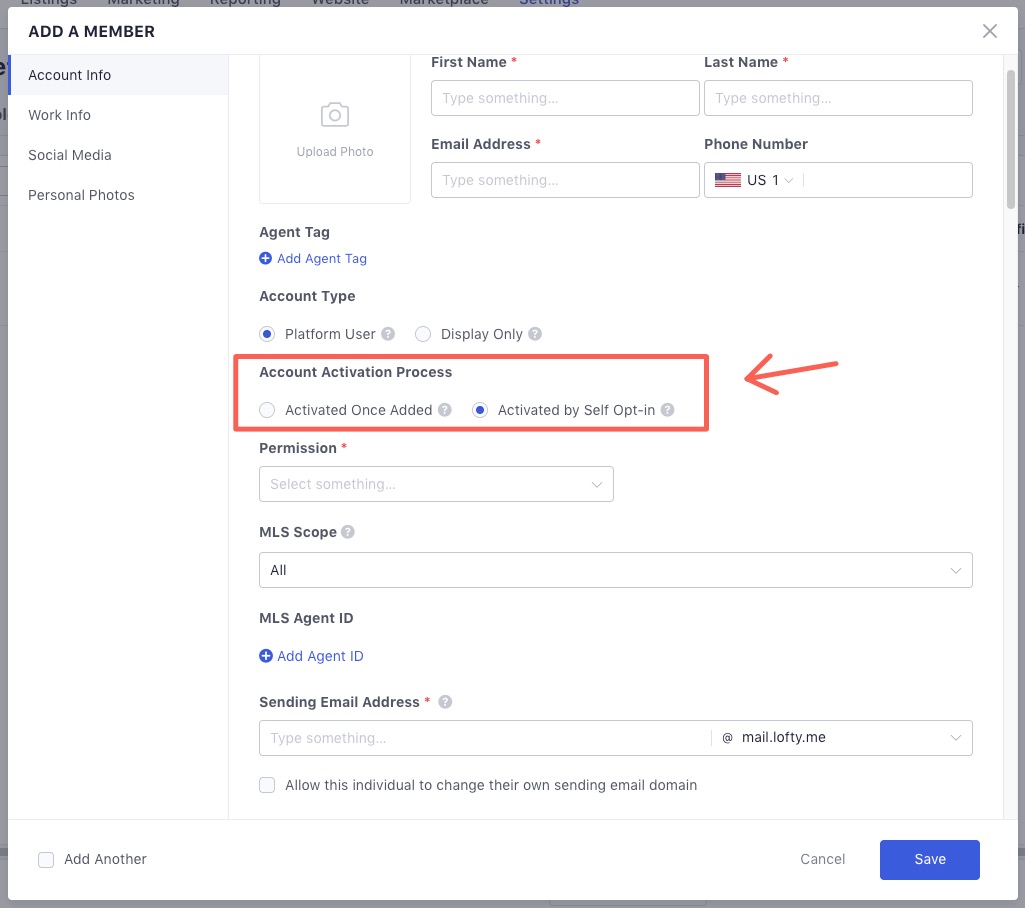The width and height of the screenshot is (1025, 908).
Task: Click the plus icon beside Add Agent Tag
Action: point(266,258)
